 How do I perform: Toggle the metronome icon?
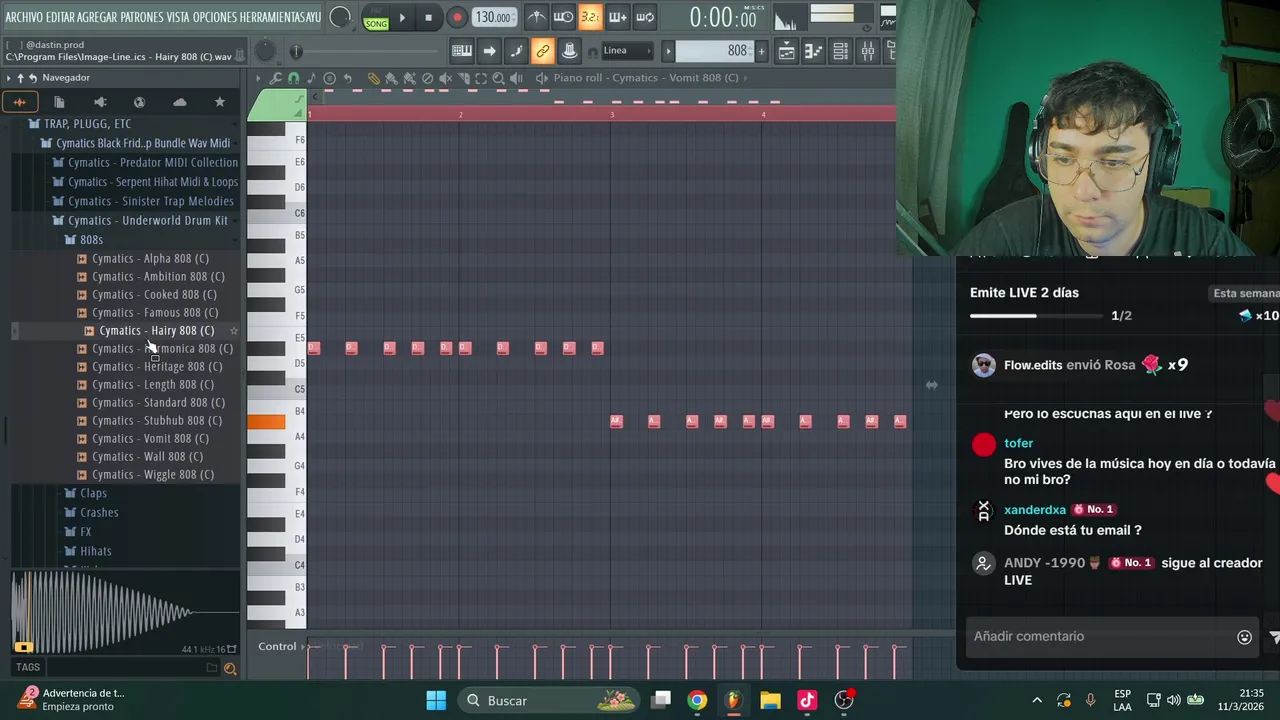pyautogui.click(x=537, y=17)
